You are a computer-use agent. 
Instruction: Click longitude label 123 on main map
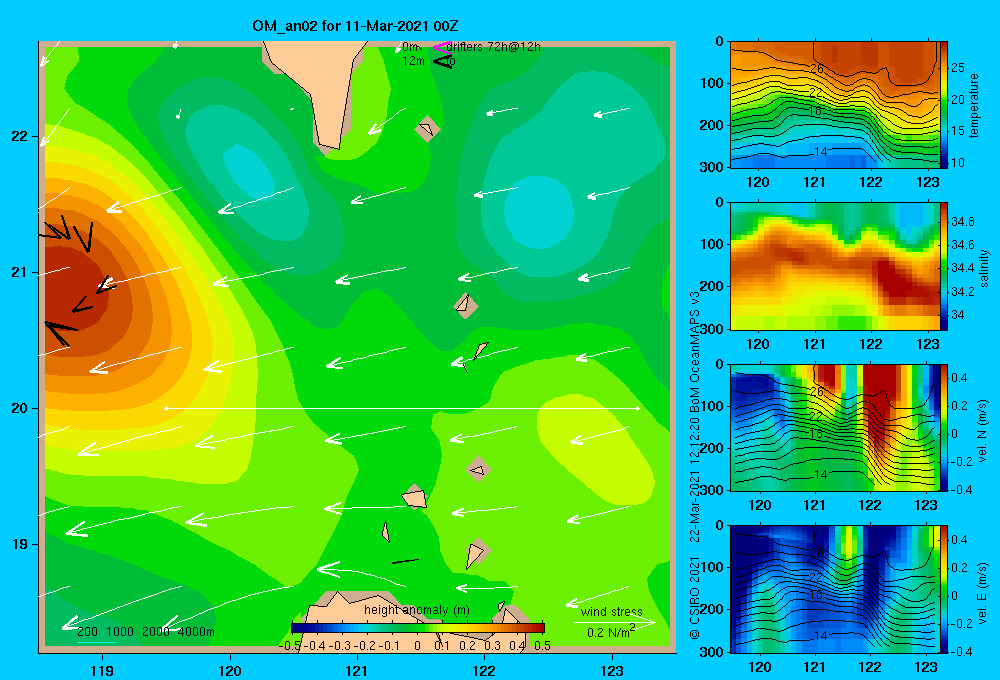(x=612, y=670)
